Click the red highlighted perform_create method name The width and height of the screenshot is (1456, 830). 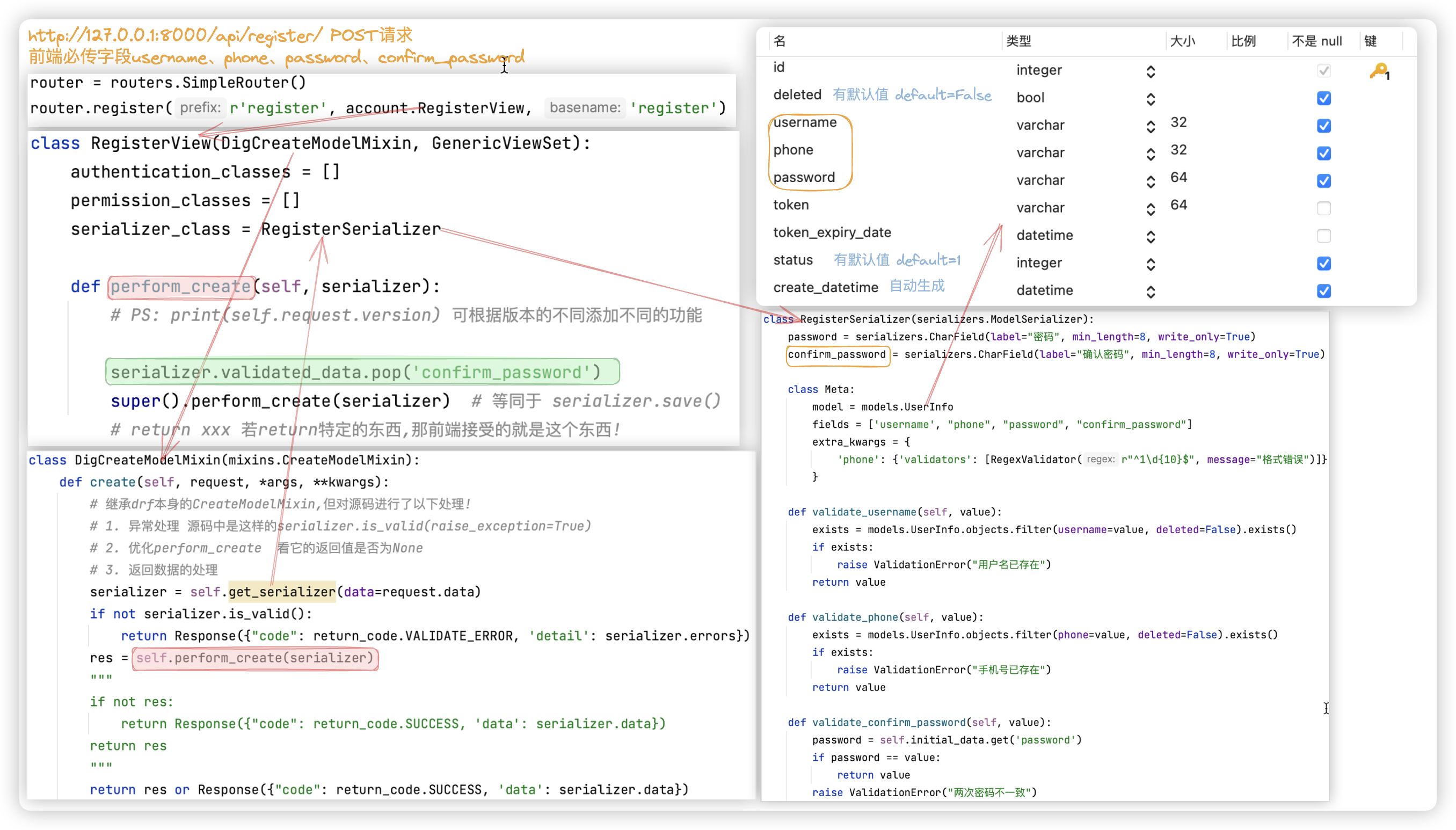coord(181,286)
